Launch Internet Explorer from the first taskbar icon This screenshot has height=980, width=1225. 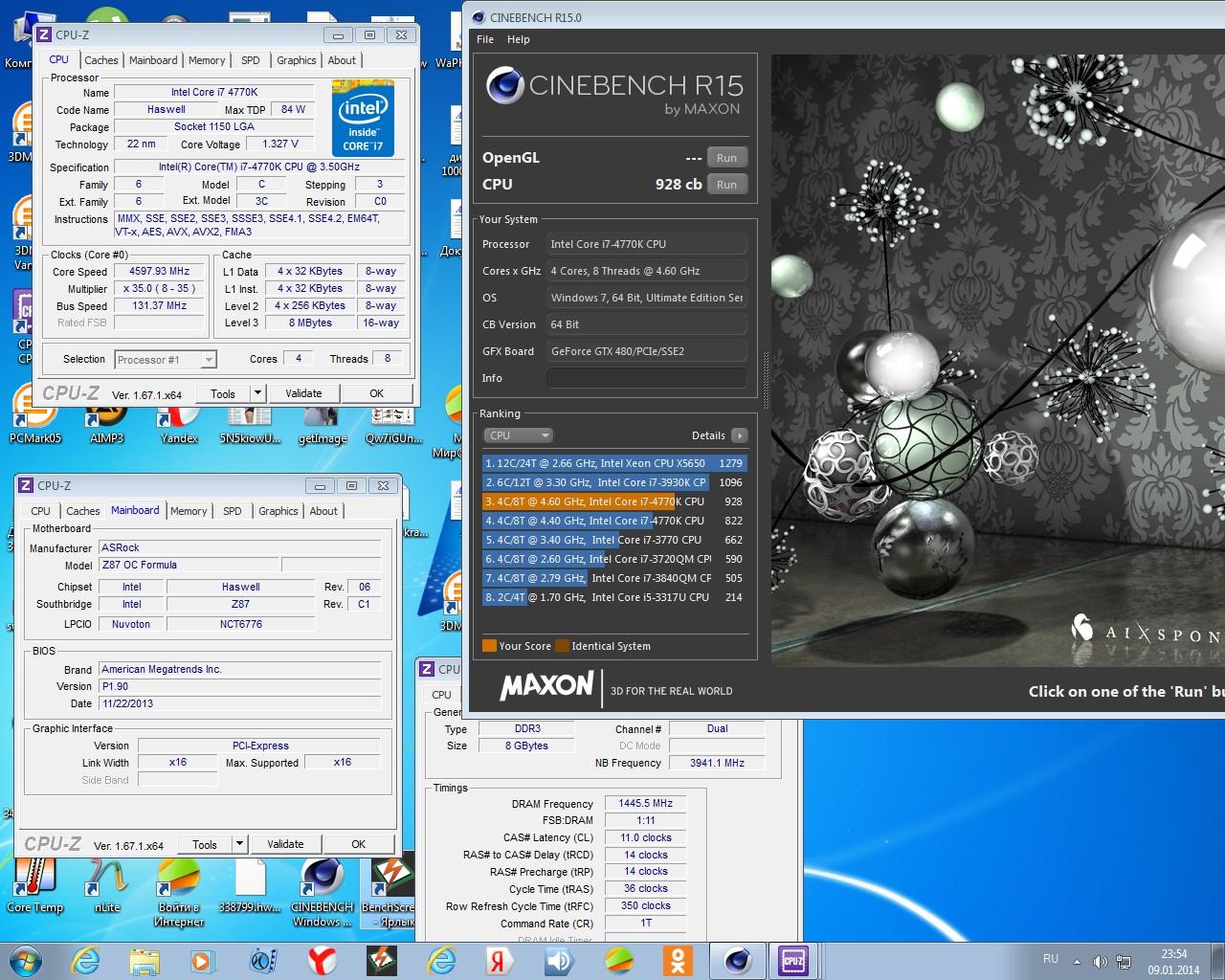point(85,960)
